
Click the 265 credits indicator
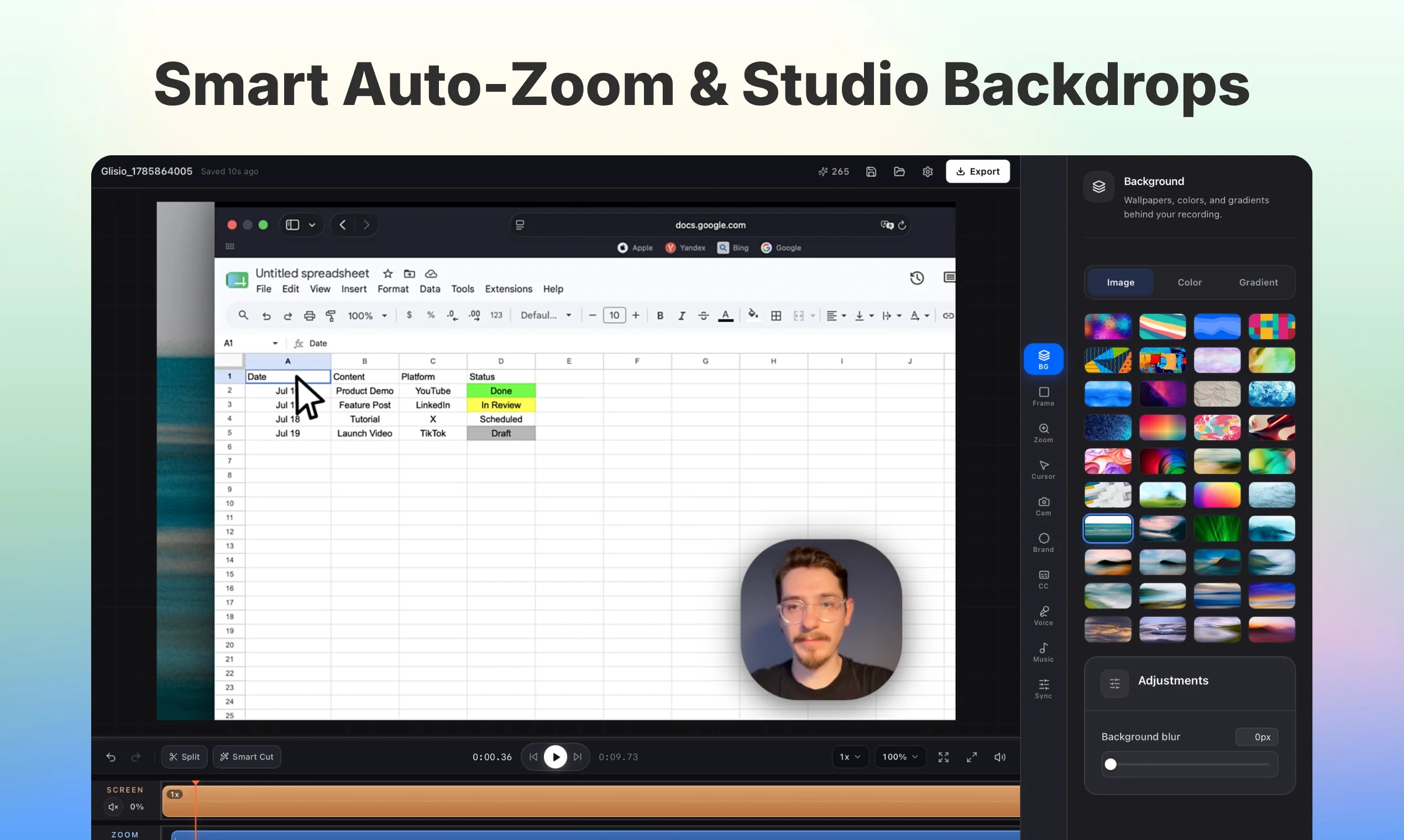[x=834, y=171]
